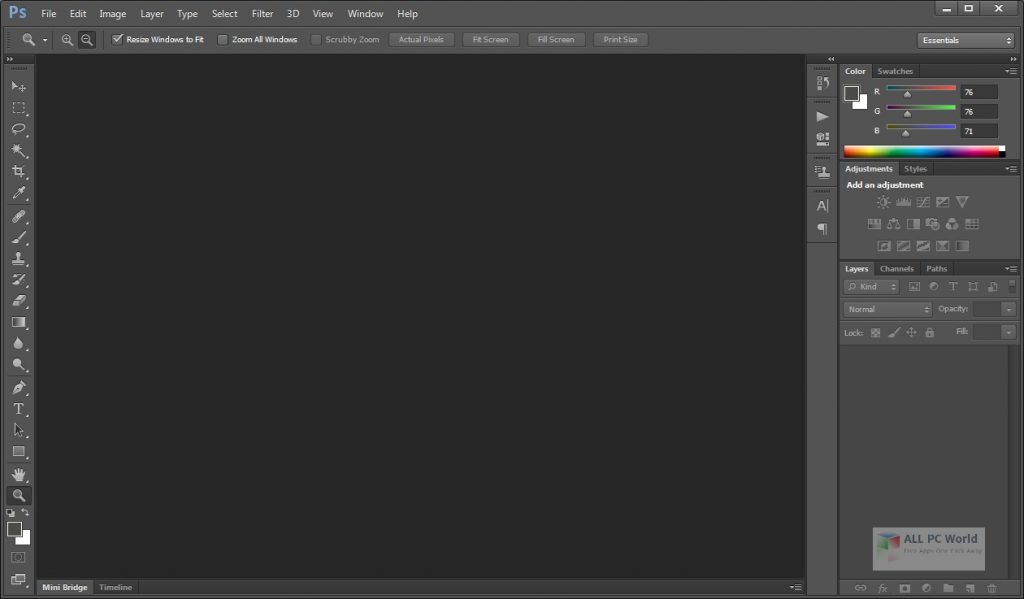
Task: Open the Color panel flyout menu
Action: point(1011,71)
